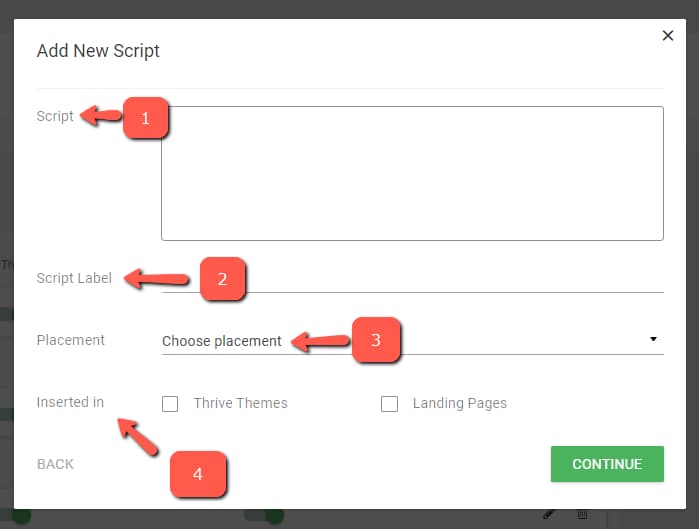Click the Add New Script title
This screenshot has width=699, height=529.
point(98,51)
